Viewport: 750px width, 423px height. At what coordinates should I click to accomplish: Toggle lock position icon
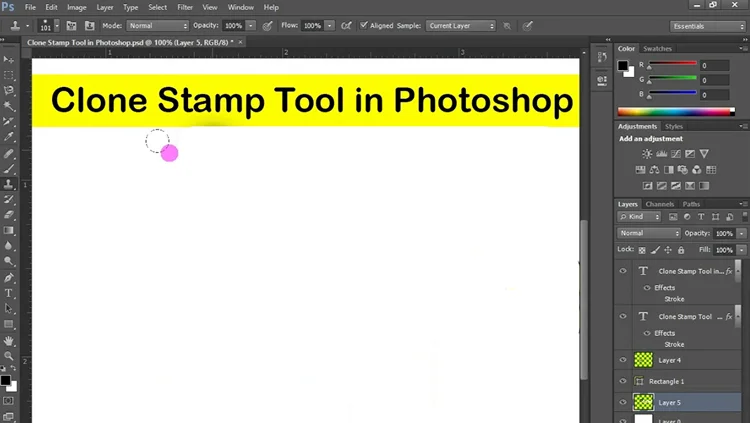click(x=668, y=250)
